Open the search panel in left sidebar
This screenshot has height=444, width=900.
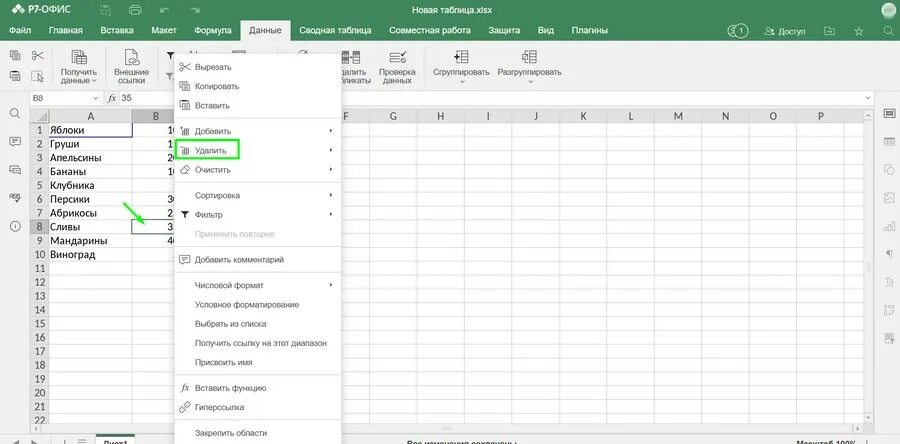15,114
